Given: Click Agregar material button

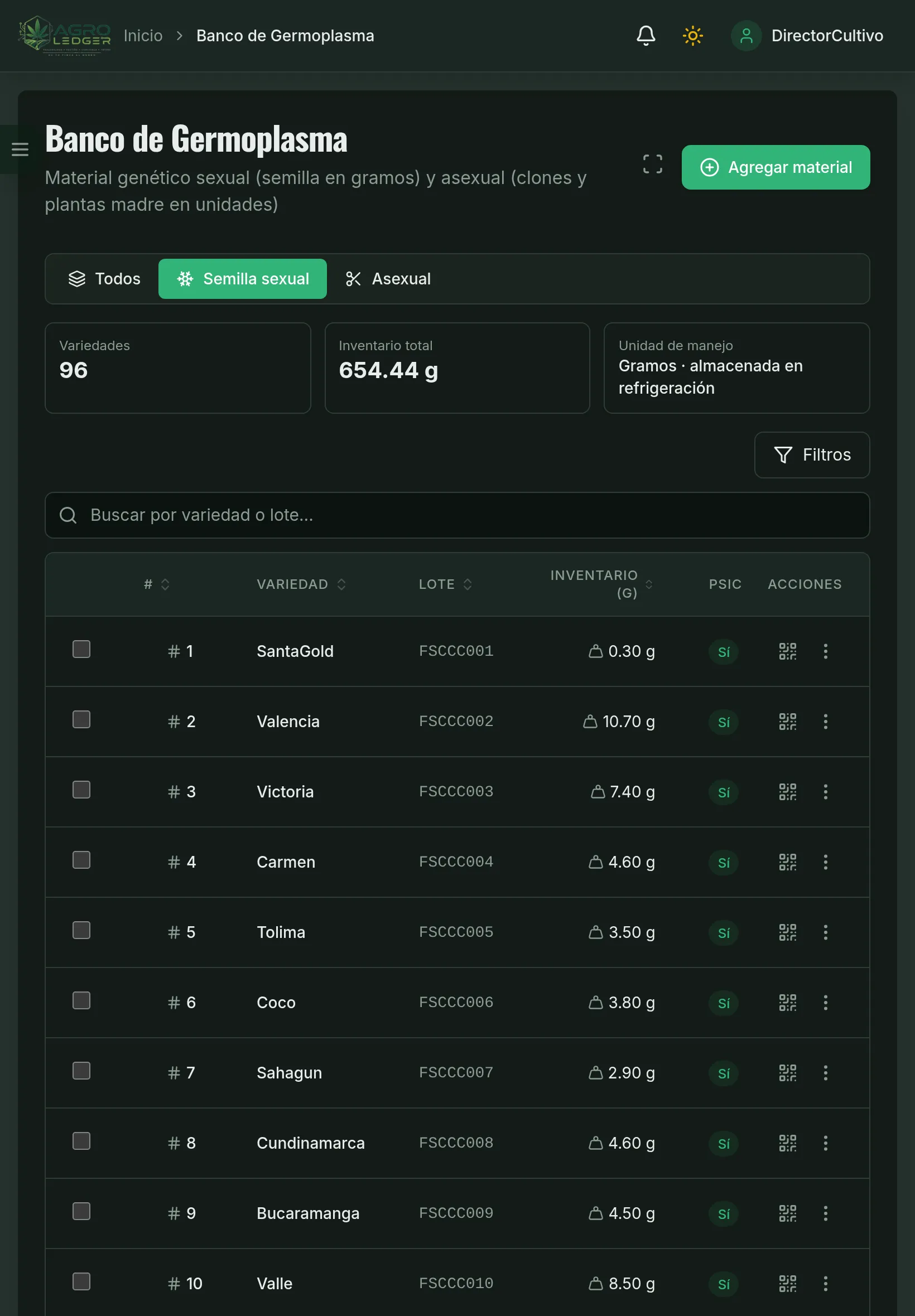Looking at the screenshot, I should [775, 167].
